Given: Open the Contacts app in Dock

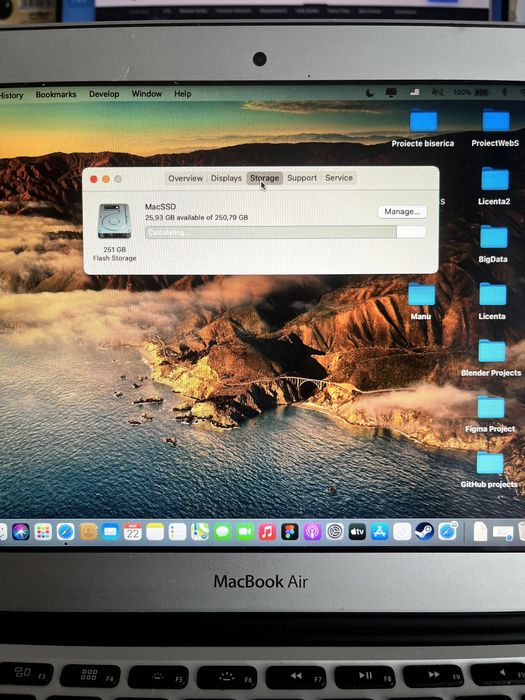Looking at the screenshot, I should click(x=88, y=532).
